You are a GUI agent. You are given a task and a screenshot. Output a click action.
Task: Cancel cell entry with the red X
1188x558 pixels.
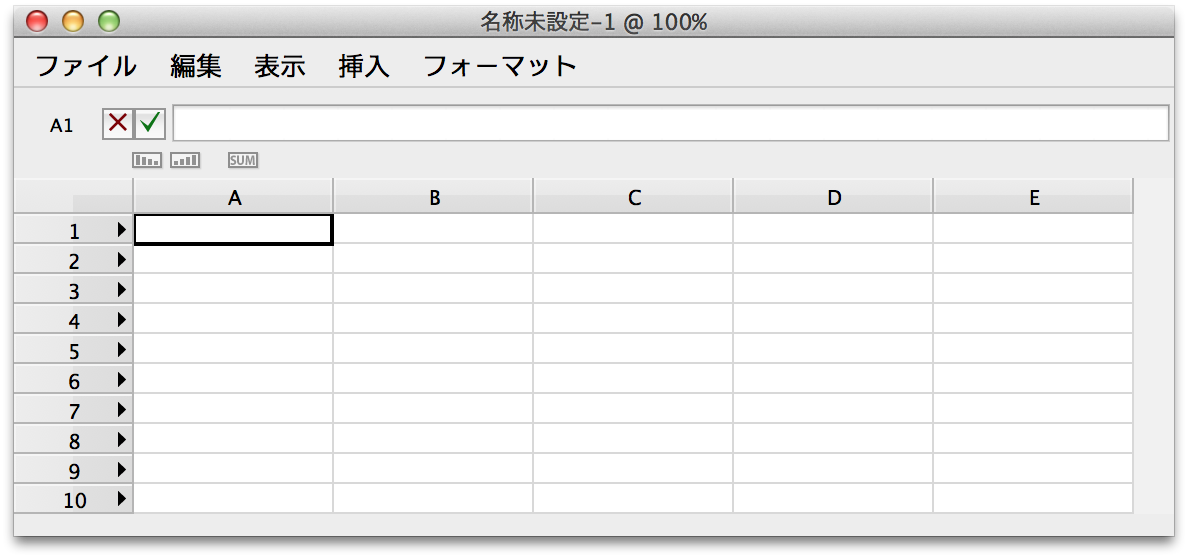click(118, 123)
